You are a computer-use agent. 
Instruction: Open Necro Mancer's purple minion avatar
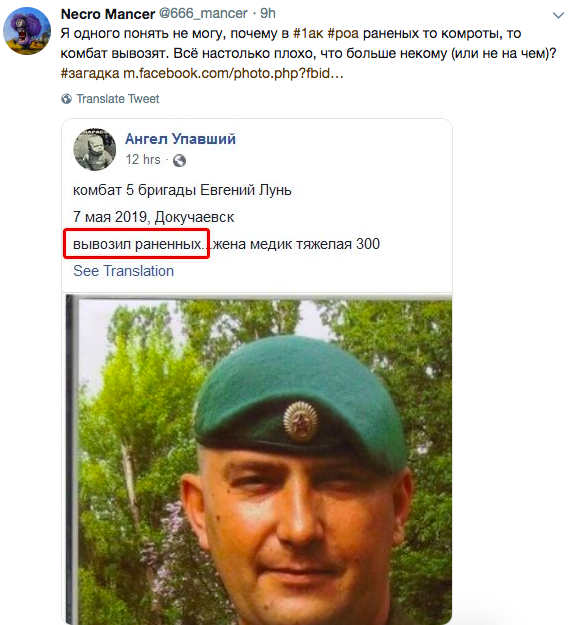27,31
